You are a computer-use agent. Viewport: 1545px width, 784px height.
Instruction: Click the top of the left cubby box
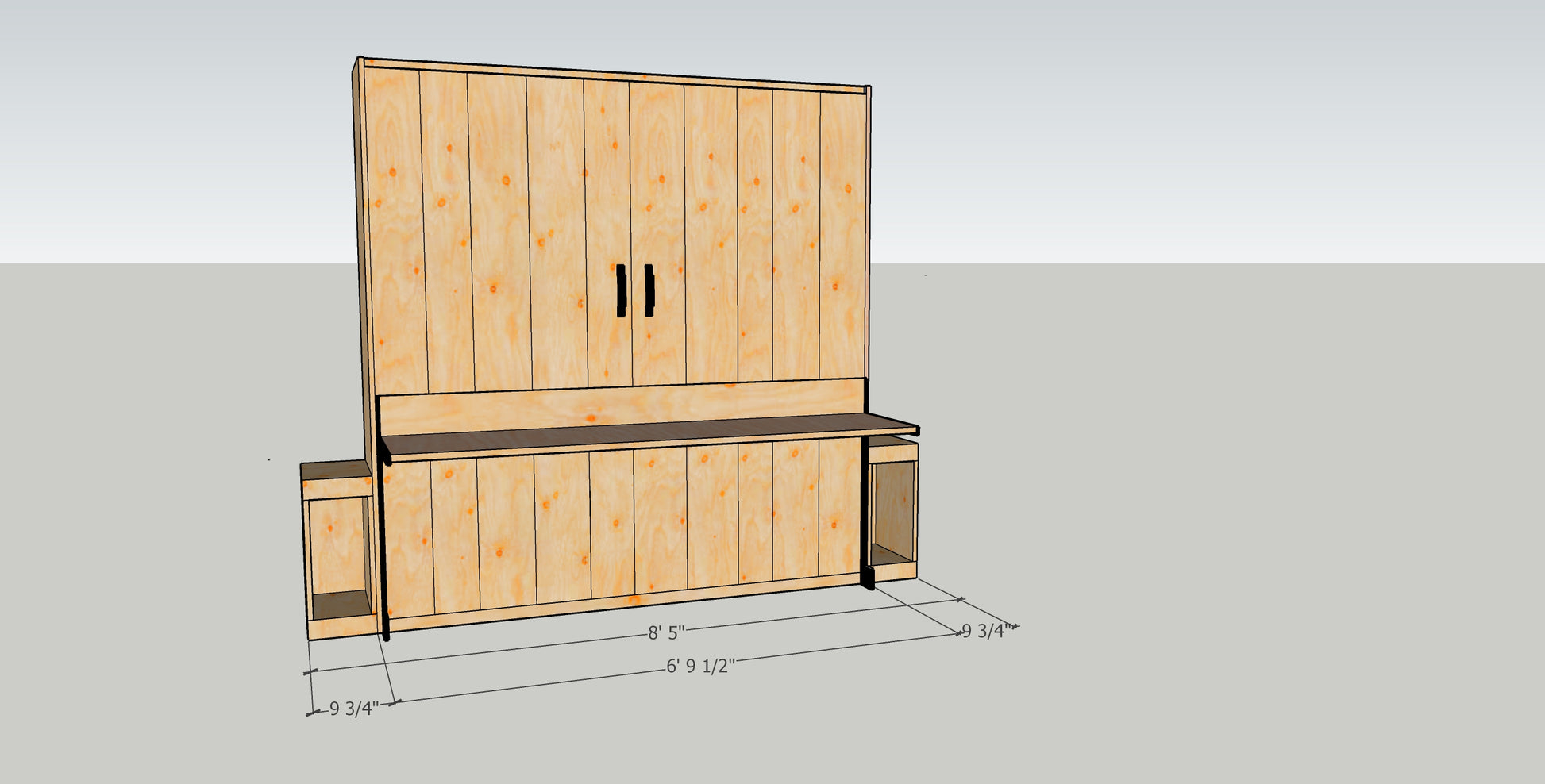click(x=335, y=471)
